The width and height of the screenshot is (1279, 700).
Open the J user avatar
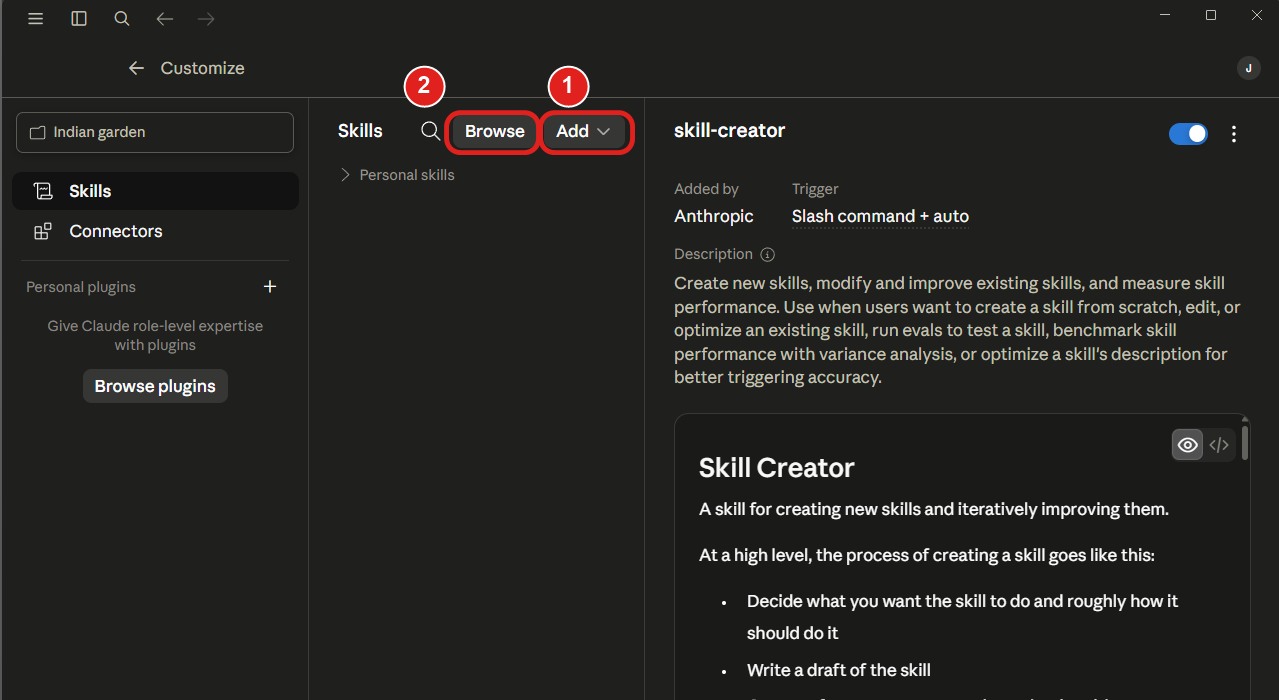click(1248, 68)
